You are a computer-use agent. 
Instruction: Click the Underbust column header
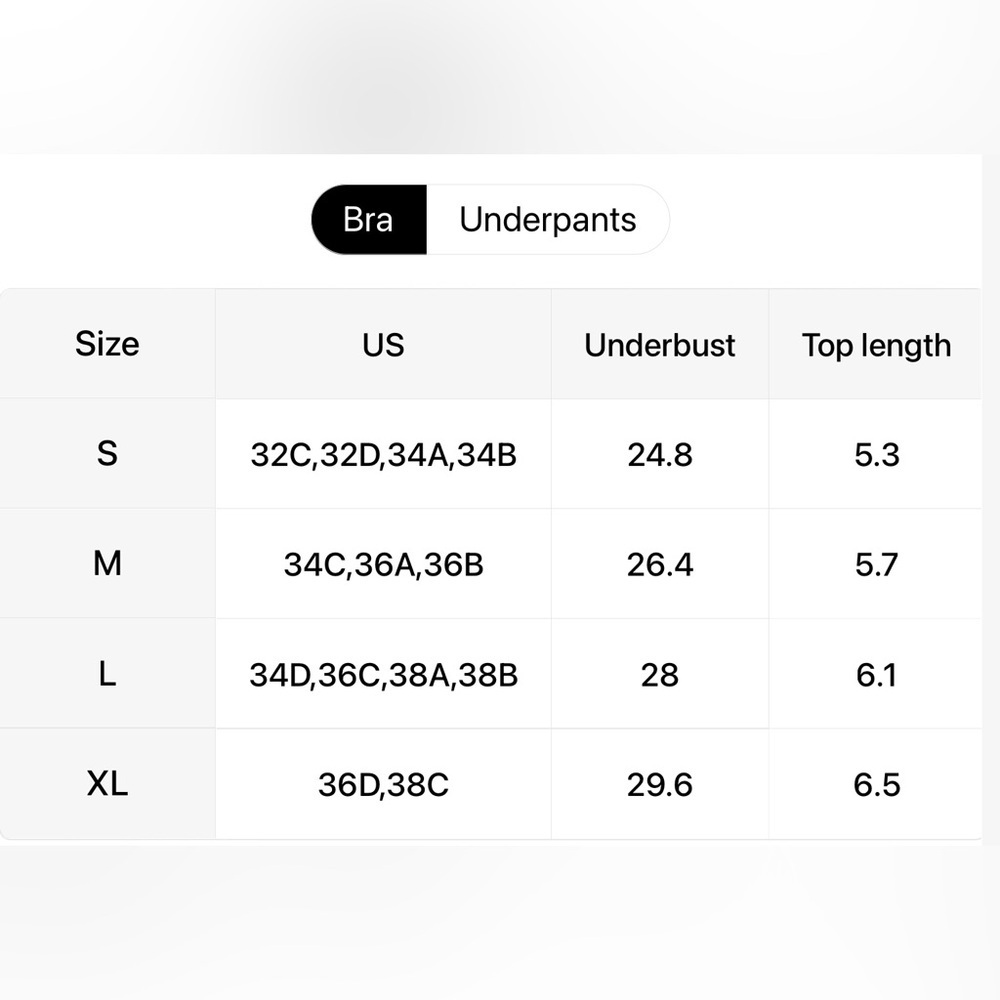660,344
